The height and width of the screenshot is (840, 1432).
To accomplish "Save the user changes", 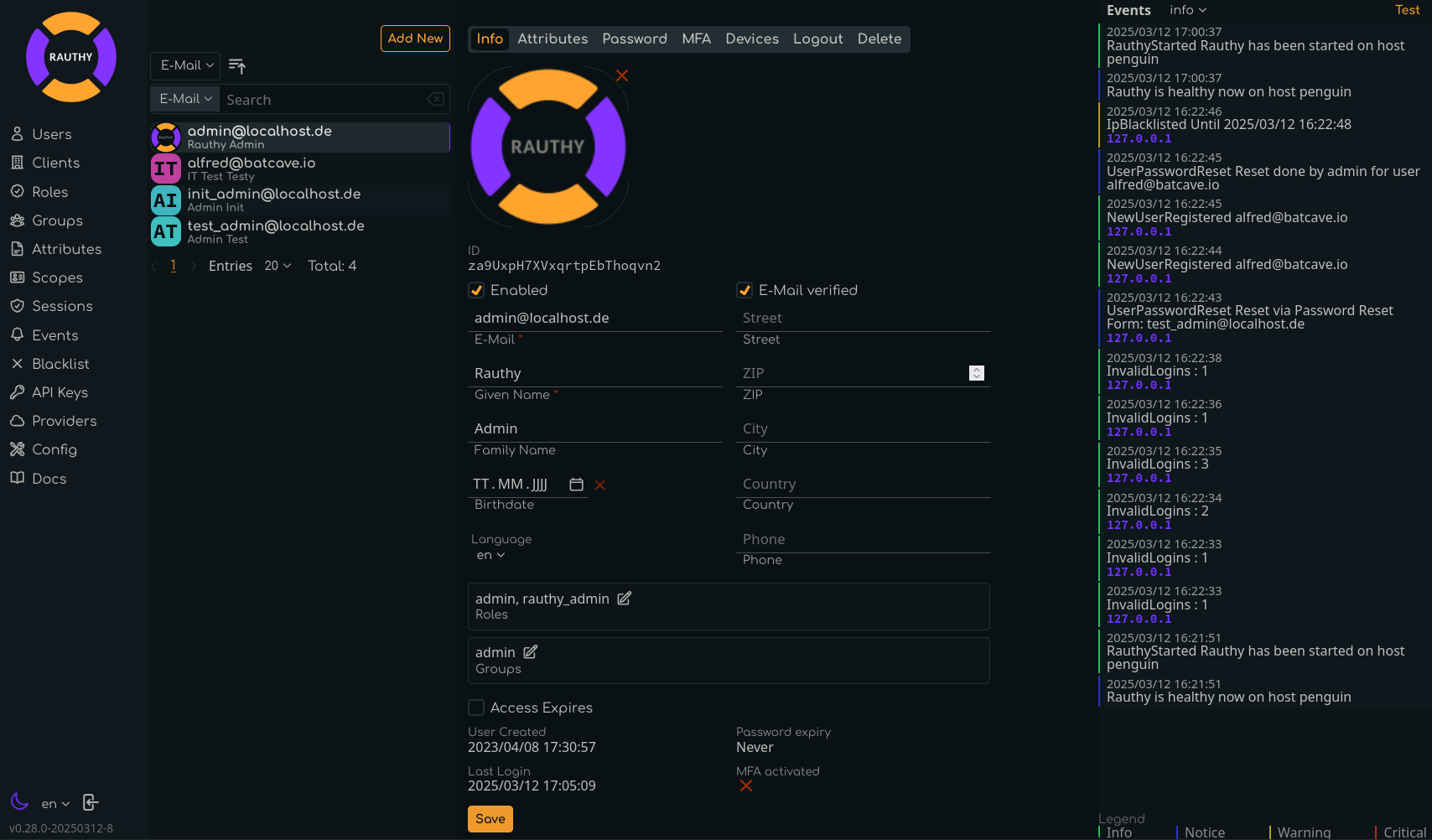I will 490,819.
